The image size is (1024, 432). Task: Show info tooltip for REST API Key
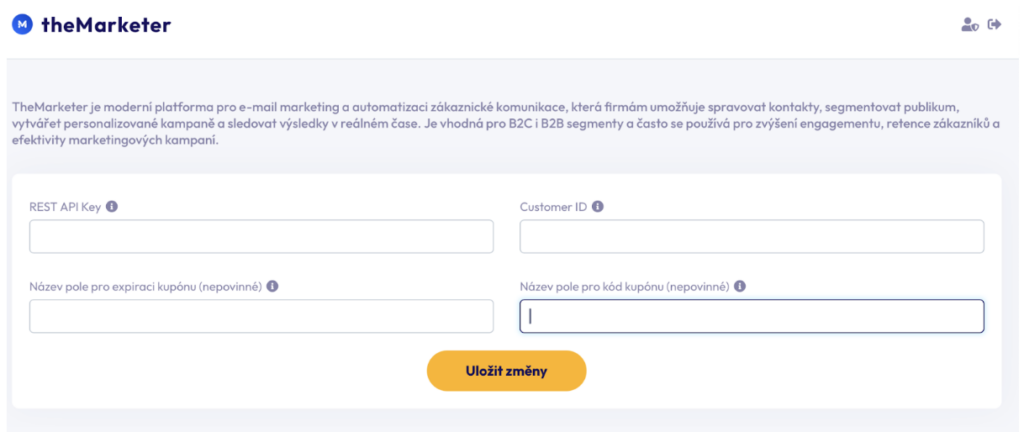[x=112, y=207]
